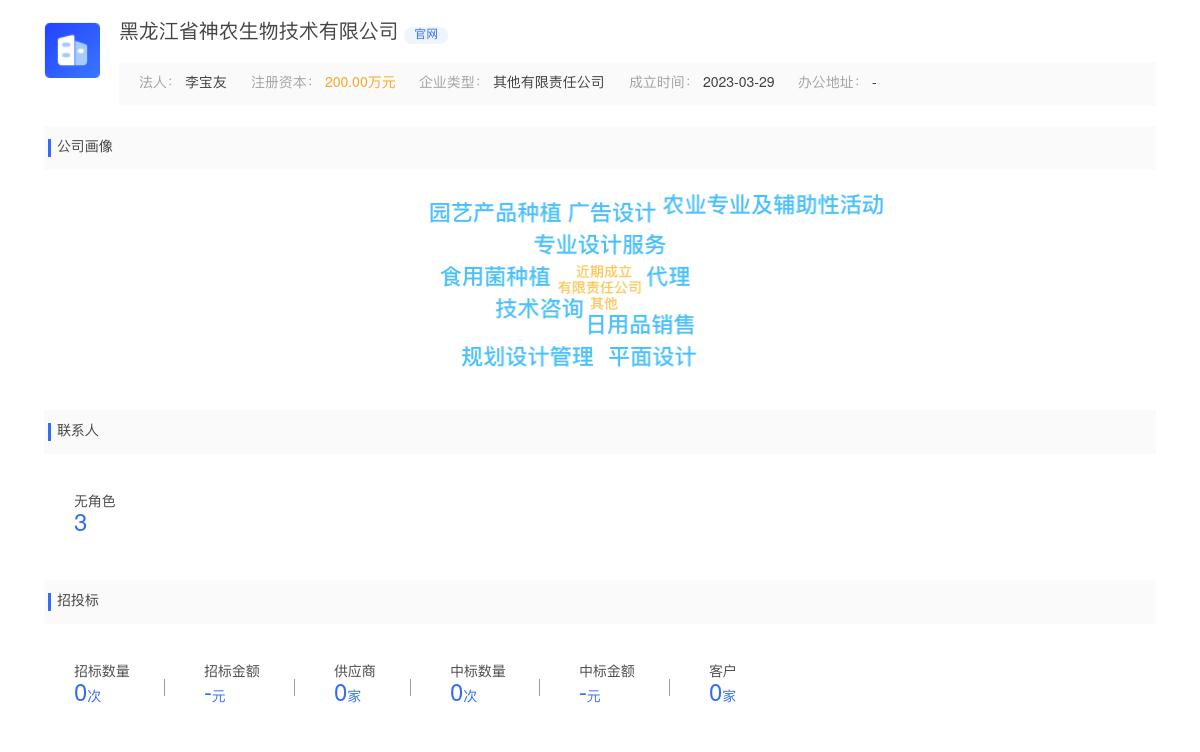
Task: Open 客户 count 0家
Action: [722, 694]
